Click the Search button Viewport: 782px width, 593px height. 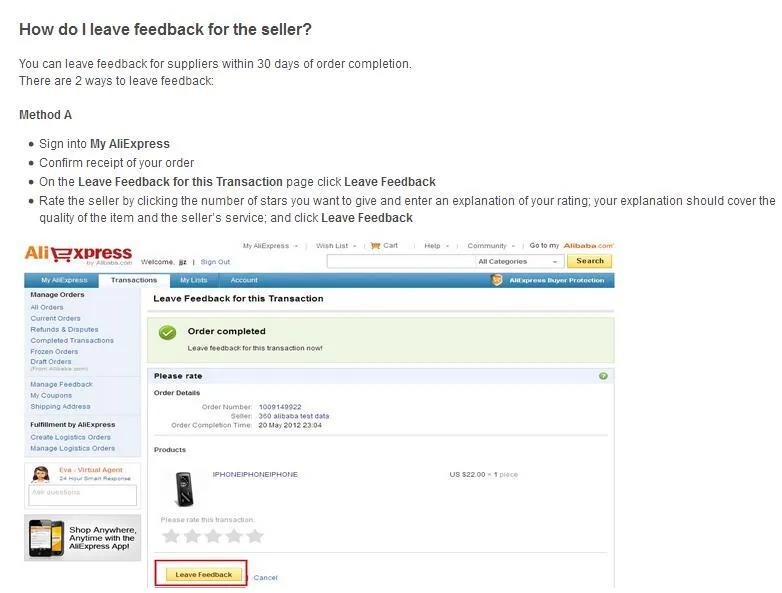[589, 261]
